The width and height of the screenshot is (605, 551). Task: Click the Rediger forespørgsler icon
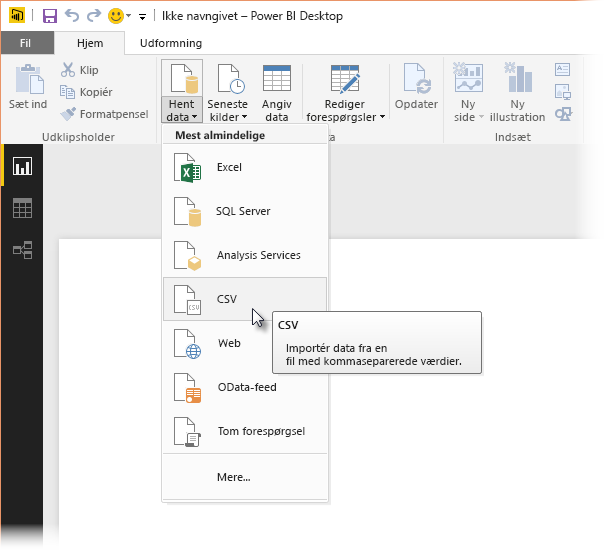coord(345,79)
